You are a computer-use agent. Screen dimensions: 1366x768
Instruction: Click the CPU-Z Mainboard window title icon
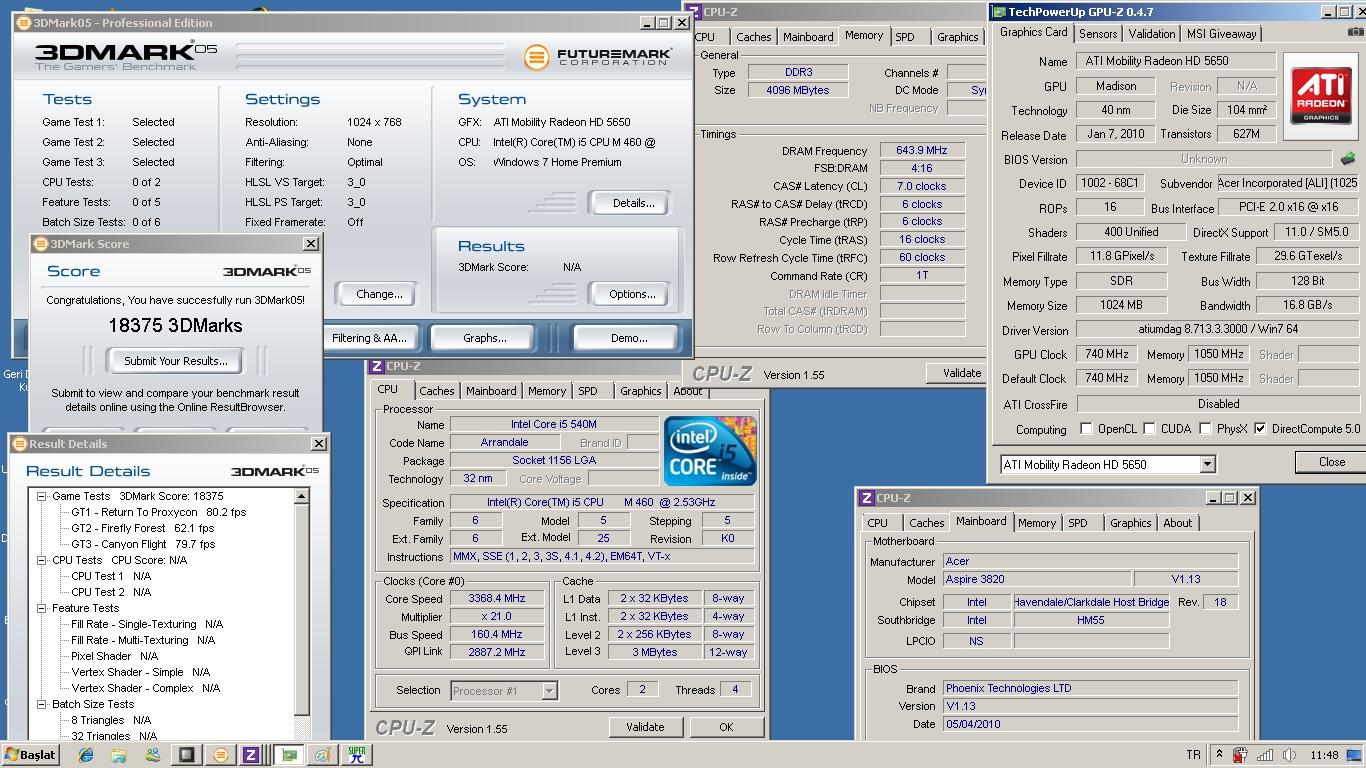coord(866,497)
